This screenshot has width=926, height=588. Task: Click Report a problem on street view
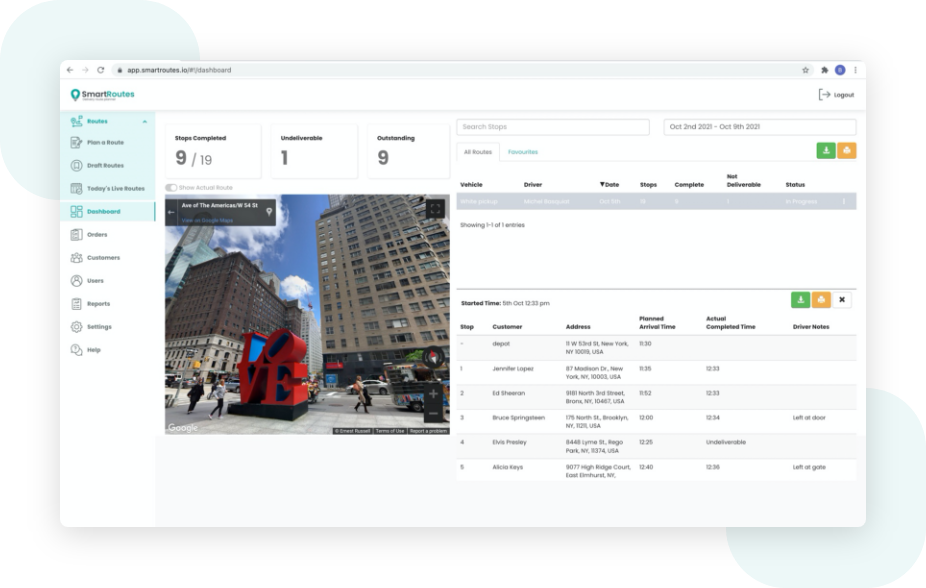[x=428, y=431]
